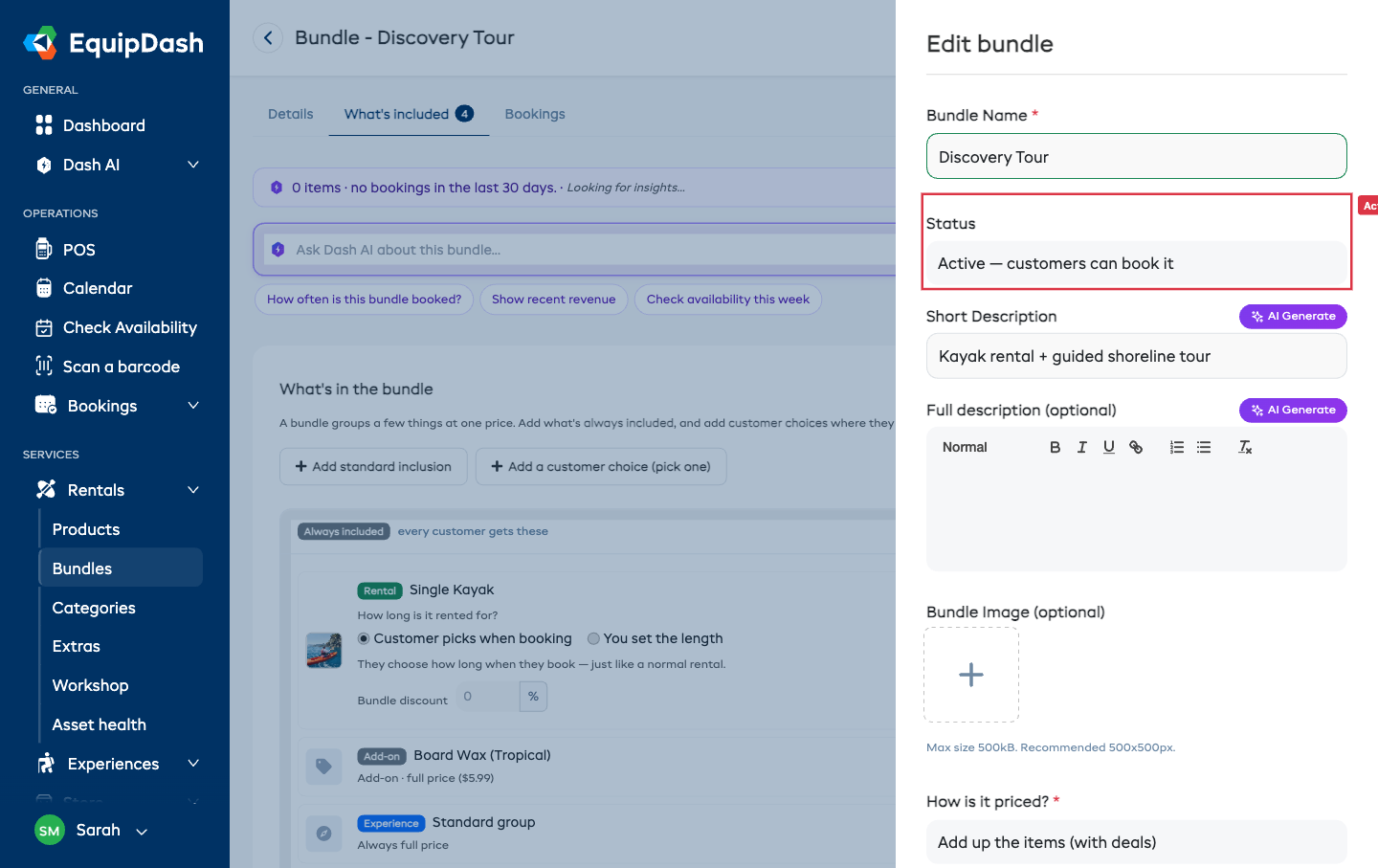This screenshot has height=868, width=1378.
Task: Toggle italic in description editor
Action: point(1081,447)
